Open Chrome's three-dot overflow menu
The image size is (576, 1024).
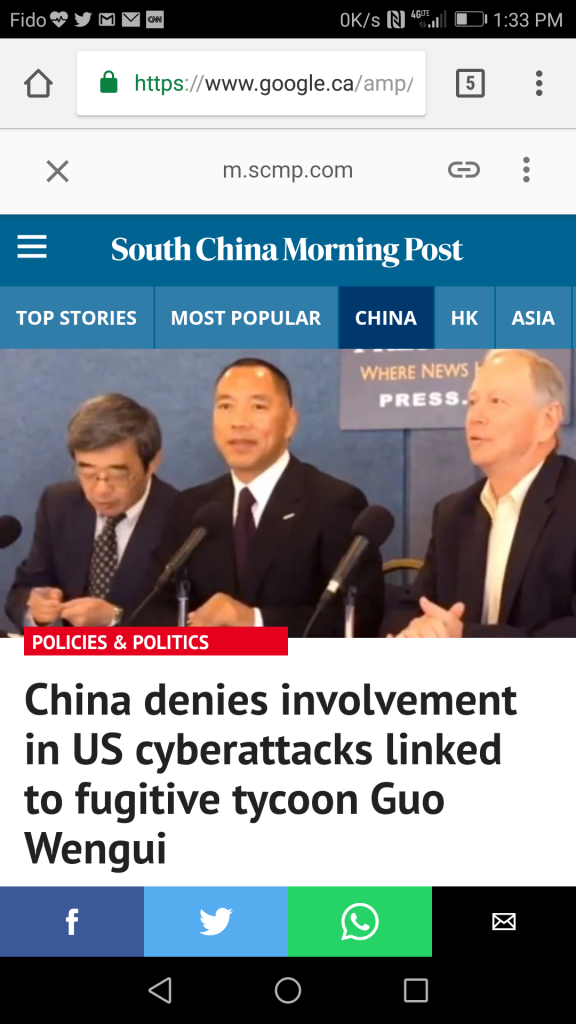click(x=539, y=84)
